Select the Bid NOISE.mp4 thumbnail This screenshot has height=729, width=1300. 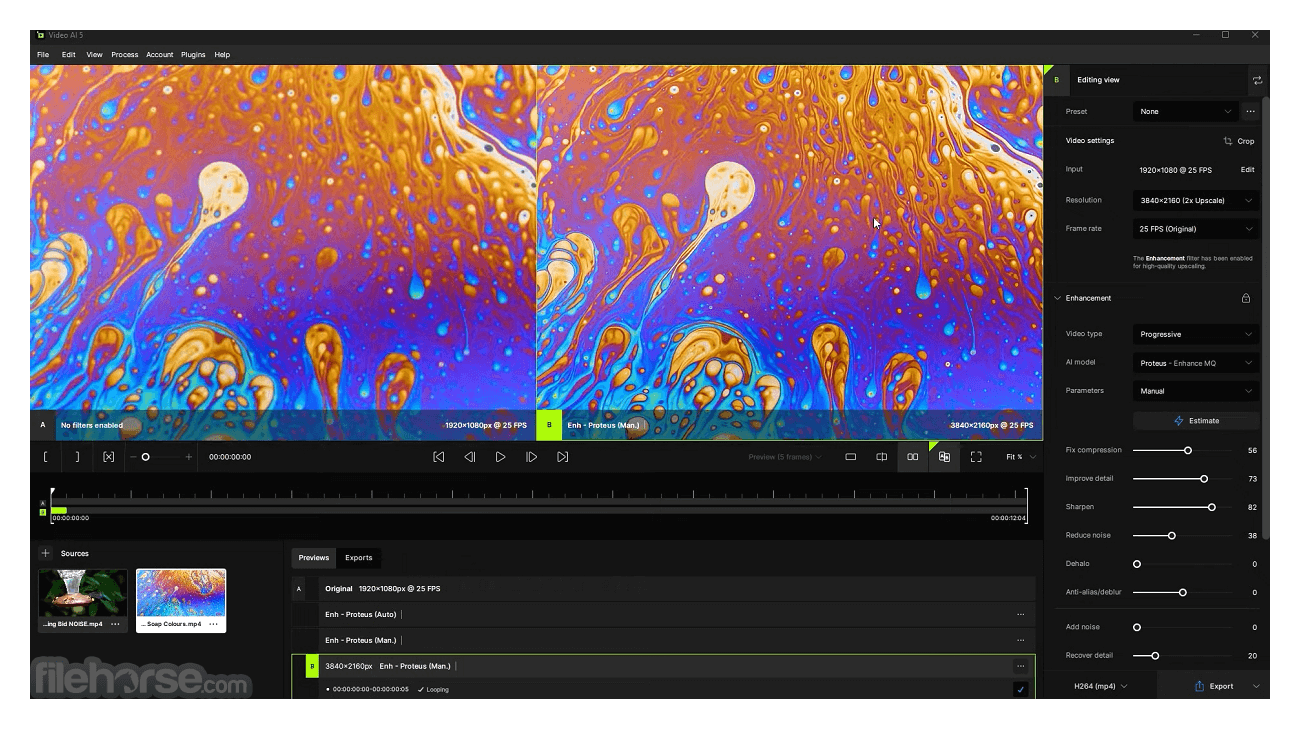coord(83,594)
